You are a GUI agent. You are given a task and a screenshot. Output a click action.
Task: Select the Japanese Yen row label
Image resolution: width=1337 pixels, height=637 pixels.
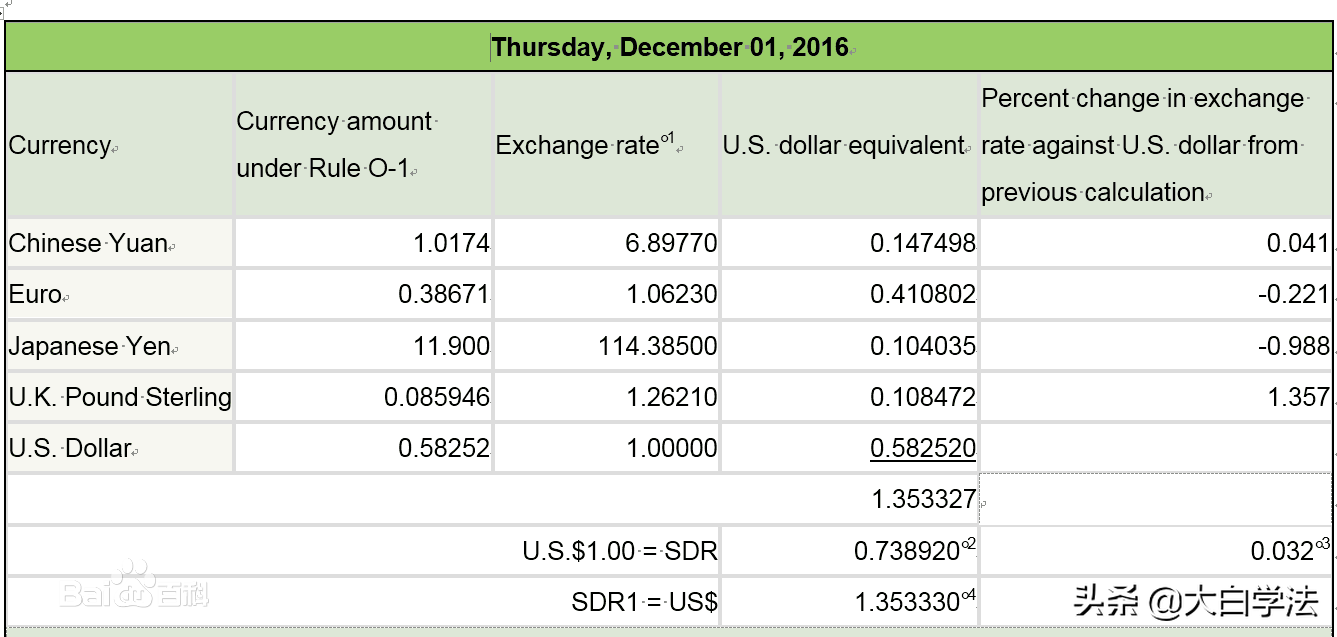(90, 347)
